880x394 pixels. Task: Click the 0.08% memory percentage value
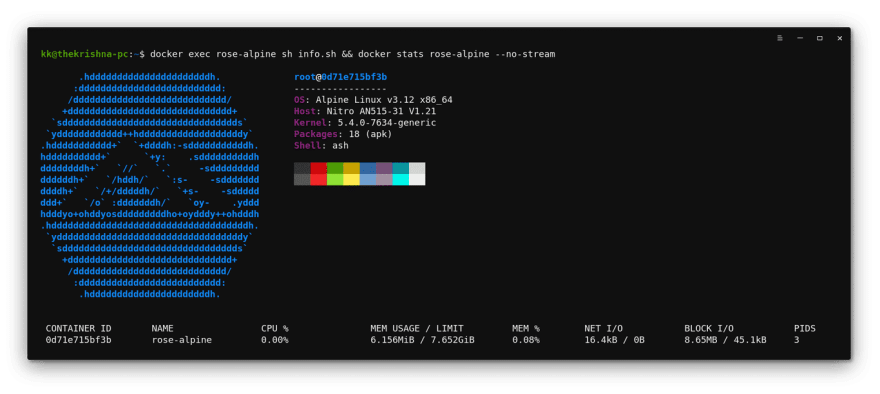(526, 340)
